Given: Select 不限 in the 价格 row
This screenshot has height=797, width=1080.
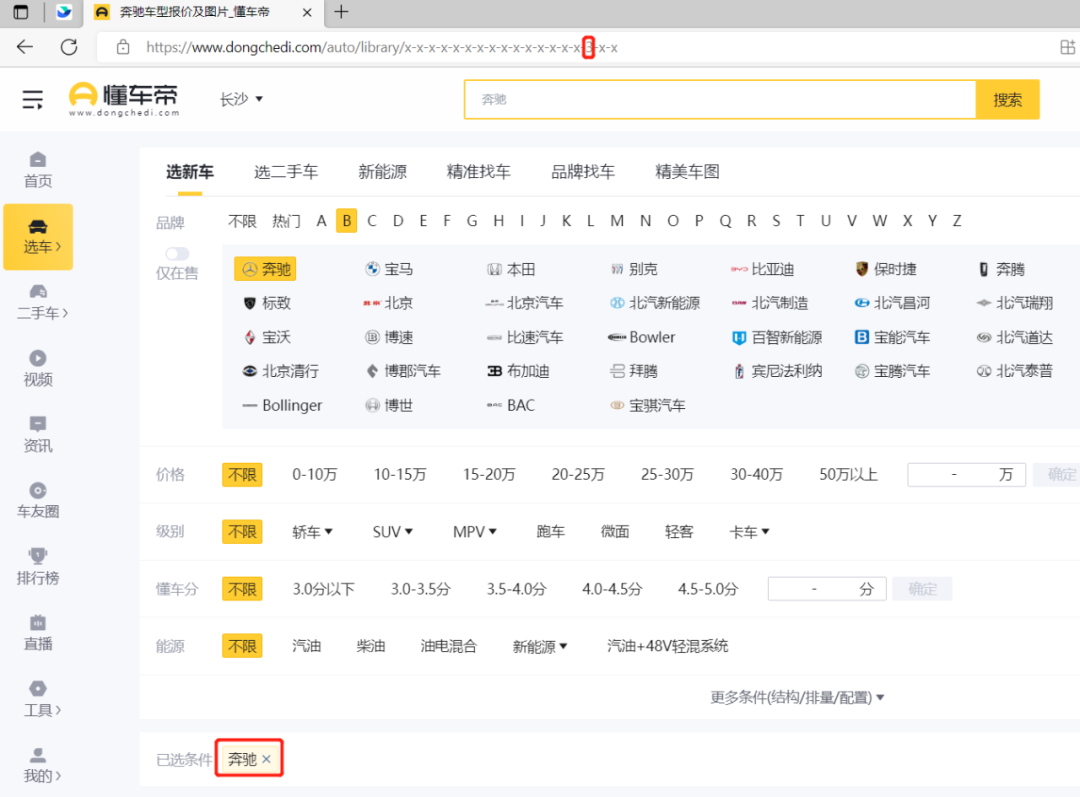Looking at the screenshot, I should 242,475.
